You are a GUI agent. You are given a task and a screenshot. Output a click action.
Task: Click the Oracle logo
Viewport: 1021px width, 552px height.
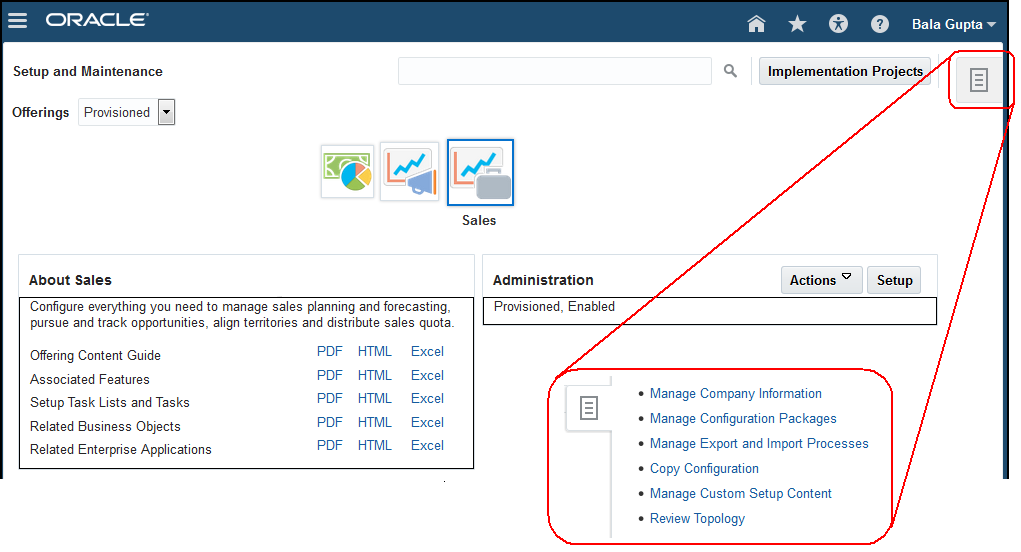[96, 20]
